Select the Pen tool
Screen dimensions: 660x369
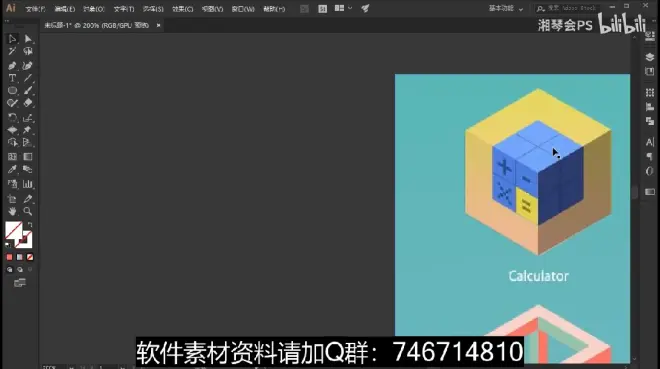coord(12,66)
